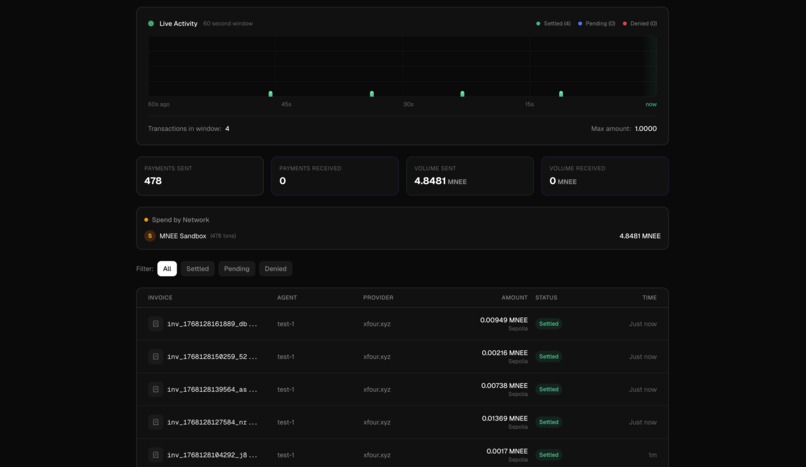Click the marker just before the 45s label
The width and height of the screenshot is (806, 467).
point(270,94)
